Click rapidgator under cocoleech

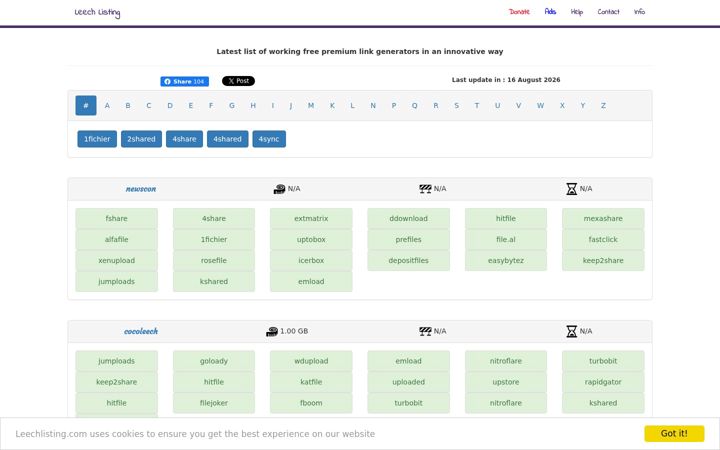(603, 382)
